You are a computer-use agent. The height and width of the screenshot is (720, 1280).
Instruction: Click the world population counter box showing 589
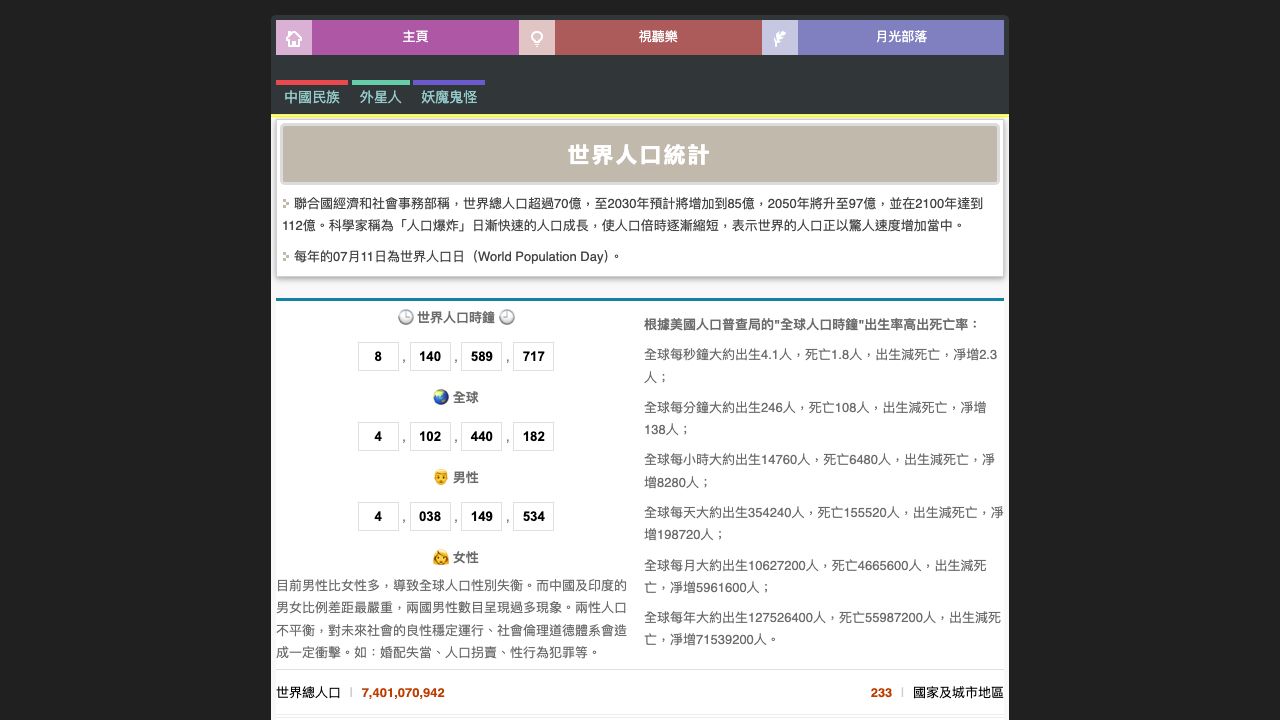tap(481, 356)
